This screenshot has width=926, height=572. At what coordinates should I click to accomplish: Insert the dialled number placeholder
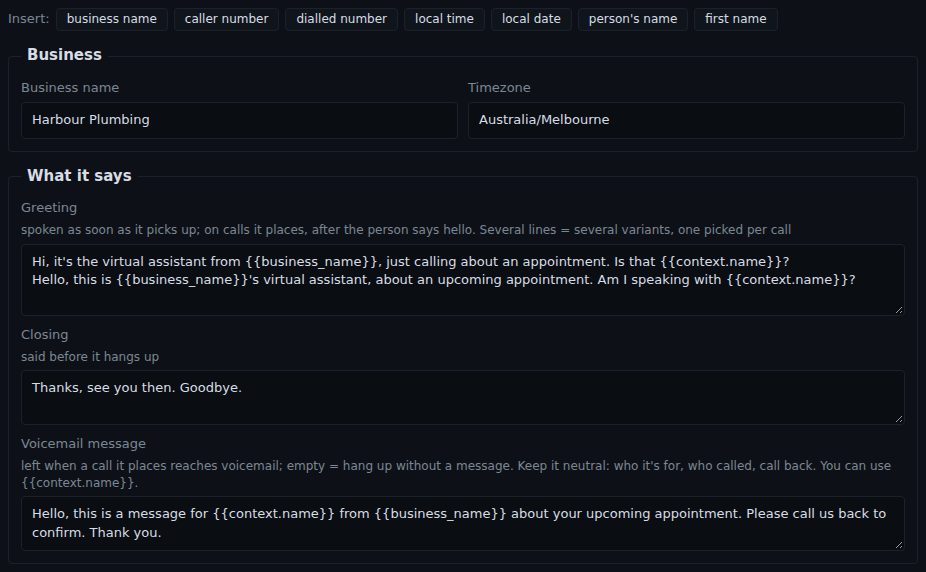pos(341,19)
